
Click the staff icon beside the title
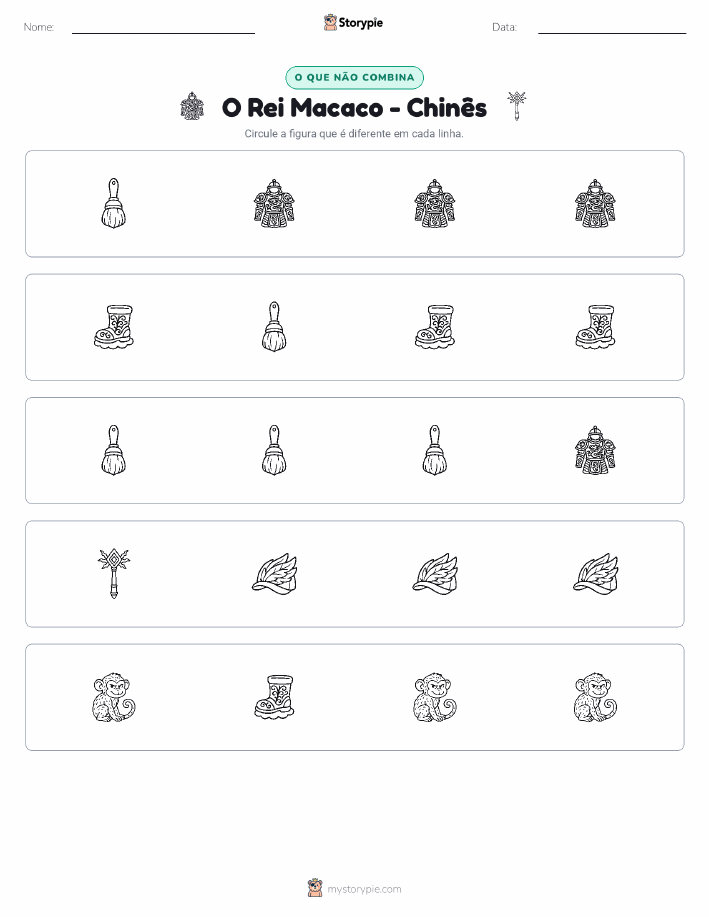(517, 106)
